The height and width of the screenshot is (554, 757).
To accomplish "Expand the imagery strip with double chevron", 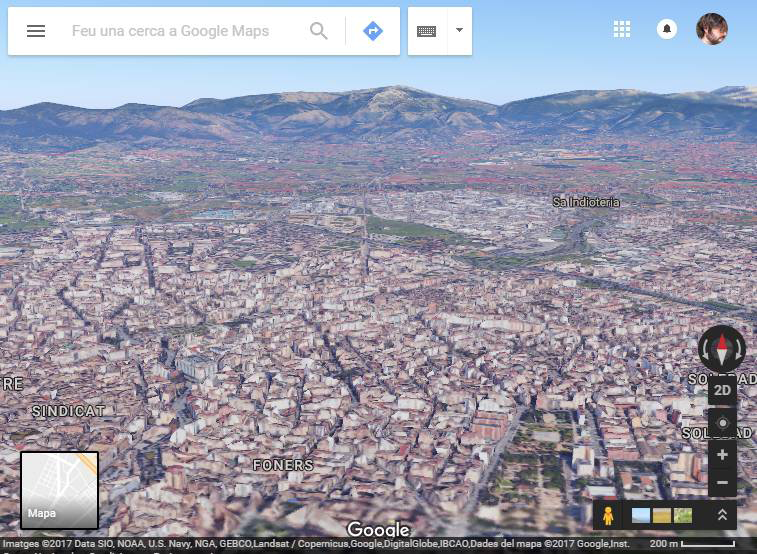I will (722, 515).
